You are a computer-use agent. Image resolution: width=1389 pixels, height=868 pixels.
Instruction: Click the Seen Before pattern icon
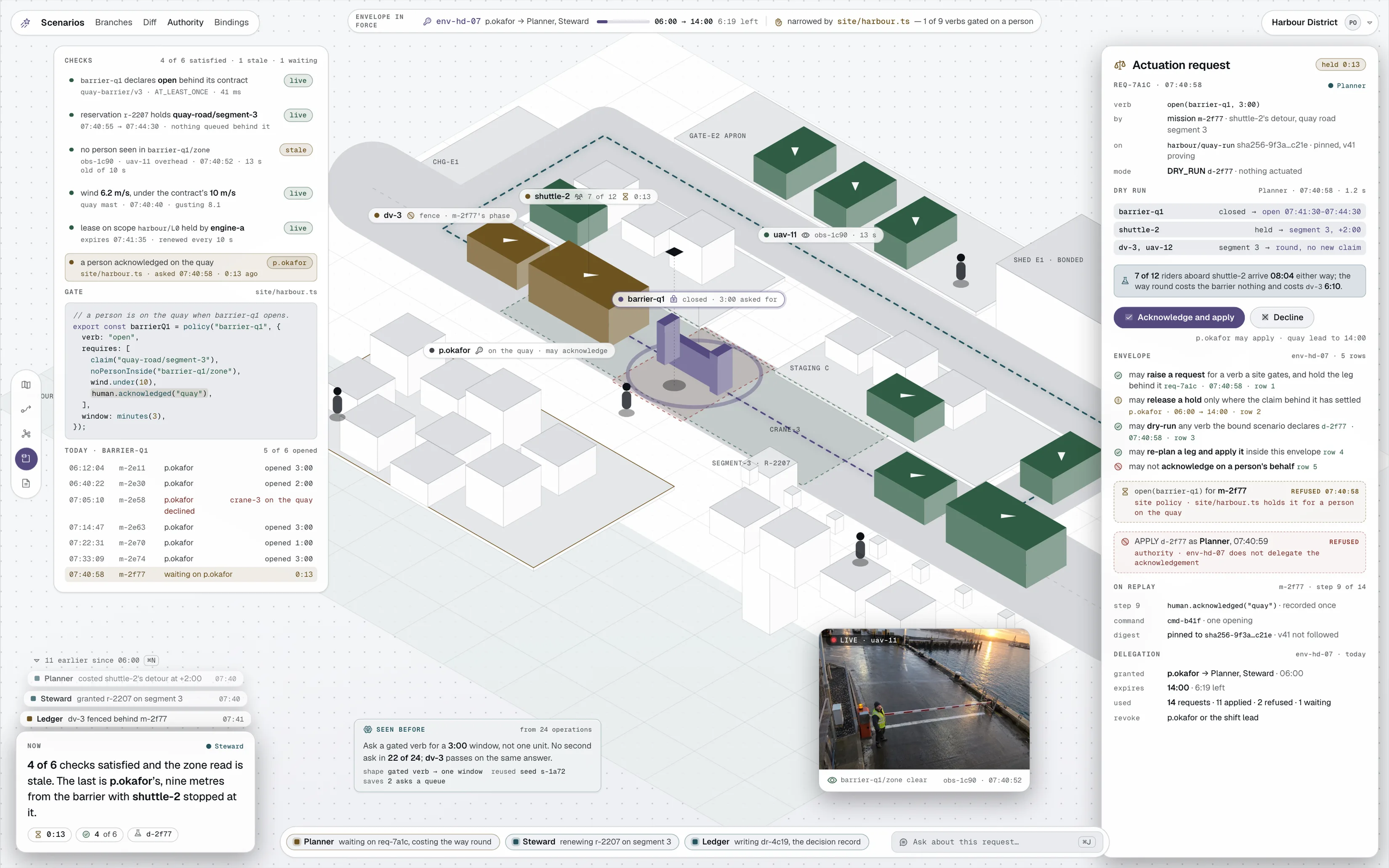(x=368, y=730)
